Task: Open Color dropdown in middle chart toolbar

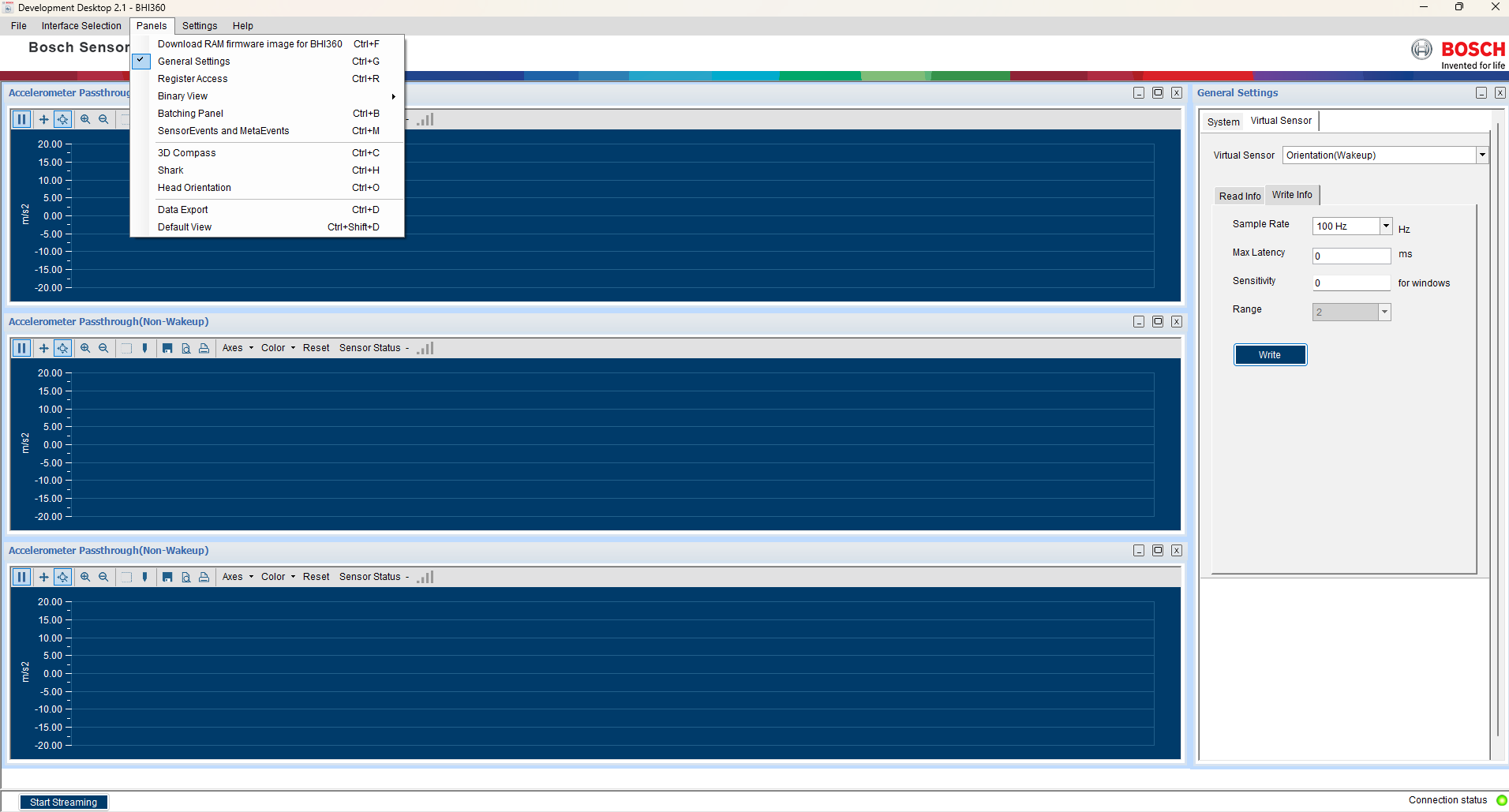Action: [278, 348]
